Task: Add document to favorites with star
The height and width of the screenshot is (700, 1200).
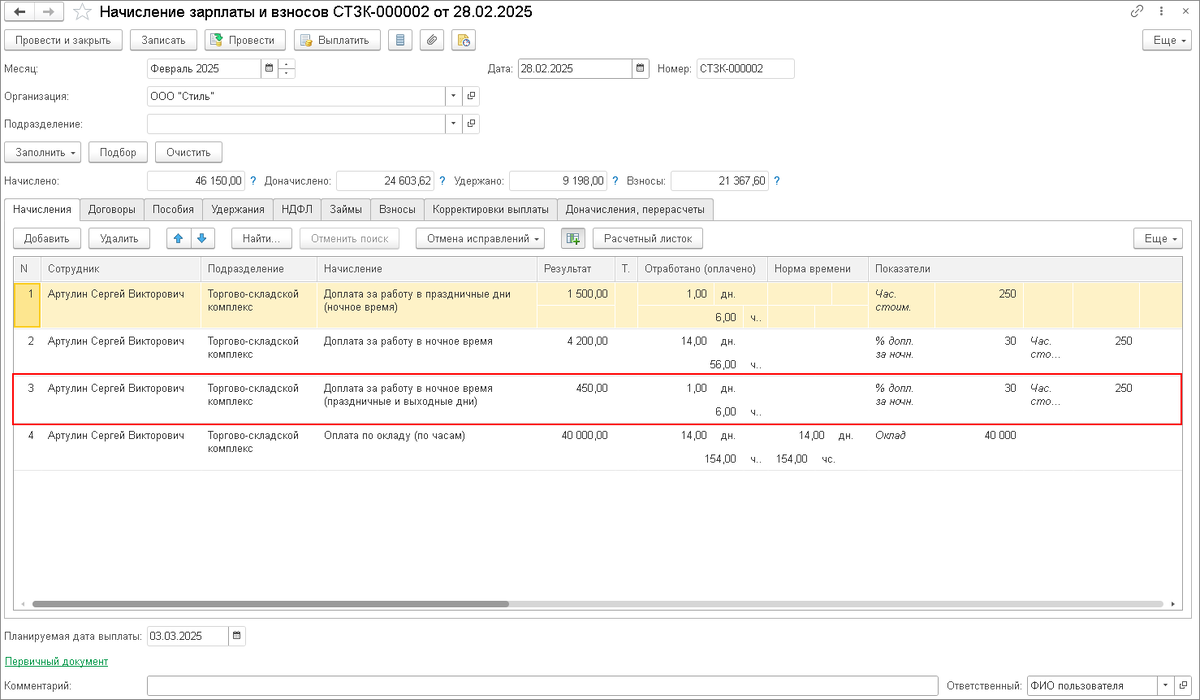Action: click(x=83, y=13)
